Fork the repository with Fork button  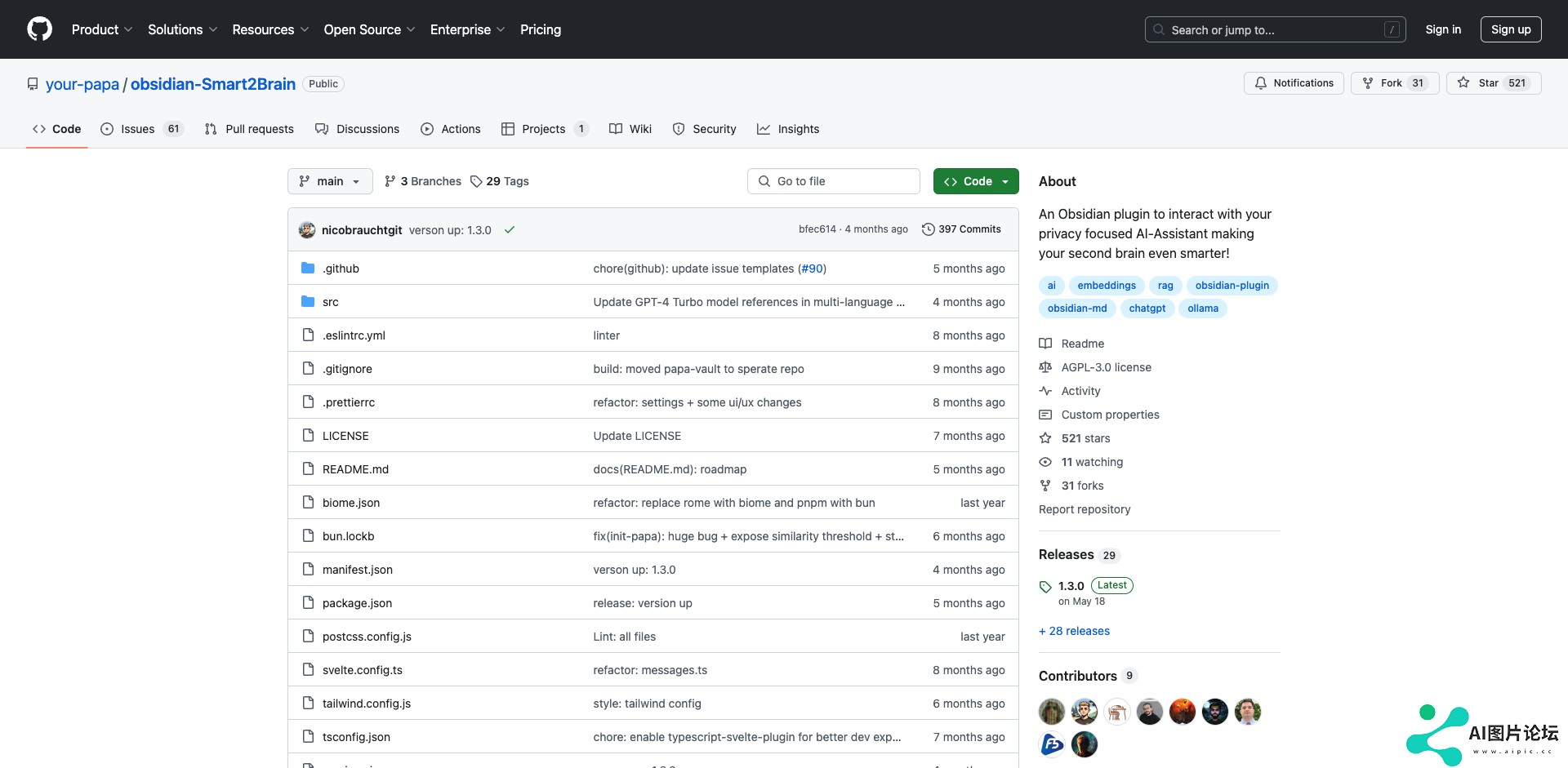tap(1394, 83)
